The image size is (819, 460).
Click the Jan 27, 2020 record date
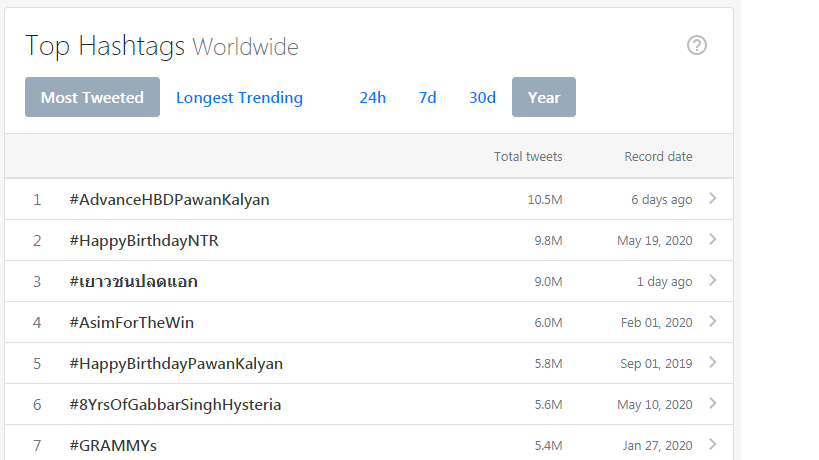[657, 445]
